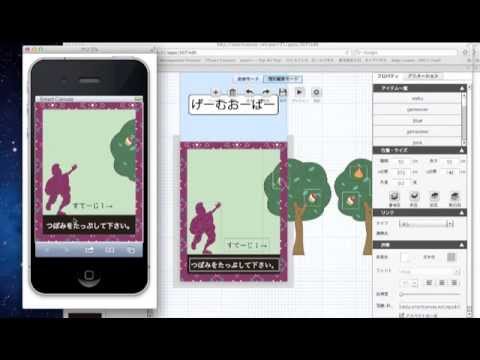
Task: Click the send-backward layer icon
Action: click(x=434, y=196)
